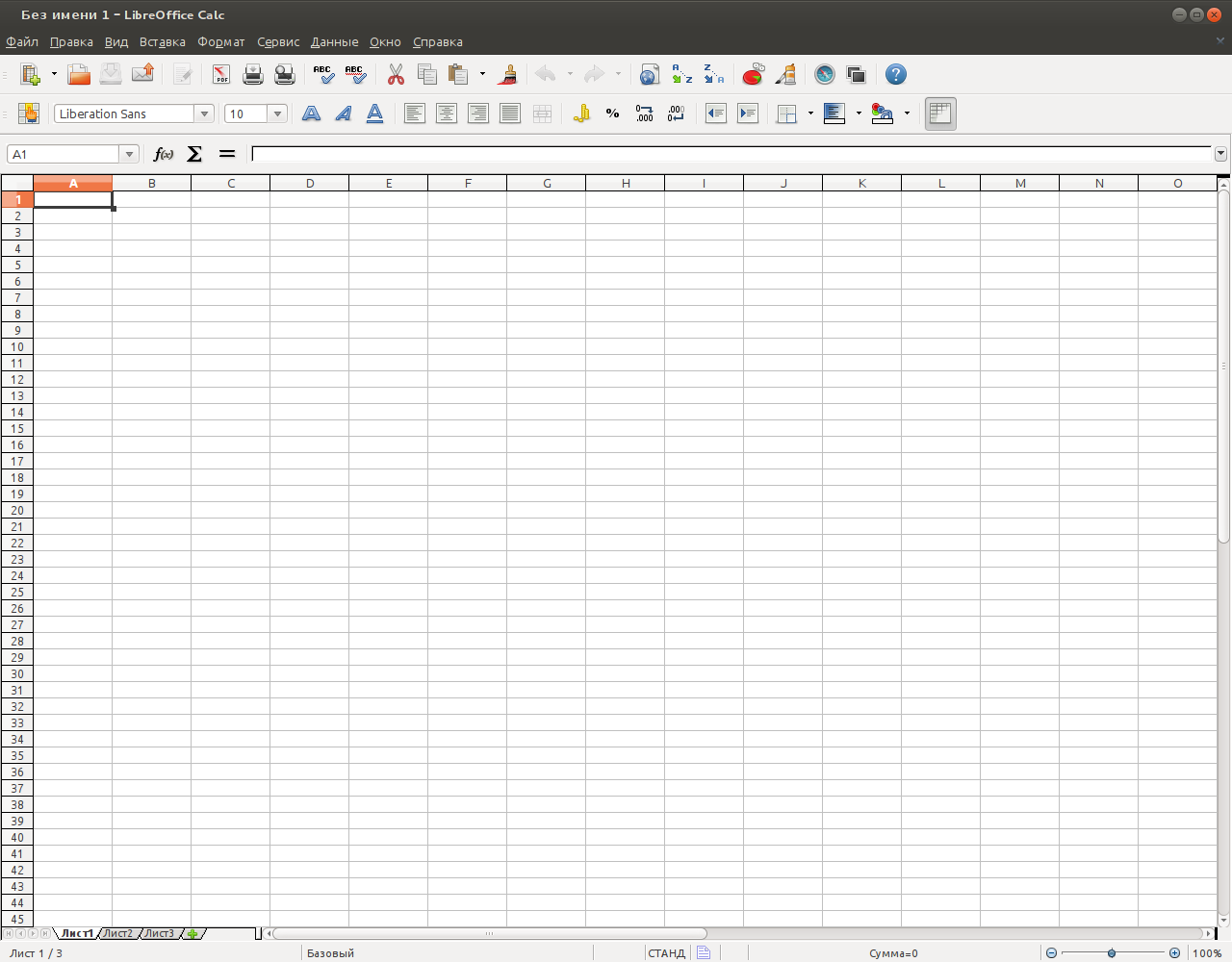Expand the font size dropdown

pos(277,114)
